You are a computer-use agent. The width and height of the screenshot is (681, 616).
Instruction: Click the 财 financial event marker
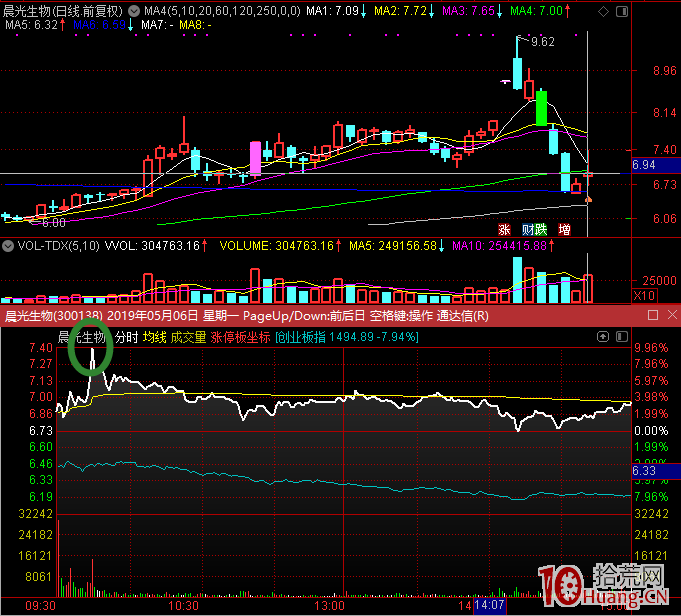click(528, 229)
